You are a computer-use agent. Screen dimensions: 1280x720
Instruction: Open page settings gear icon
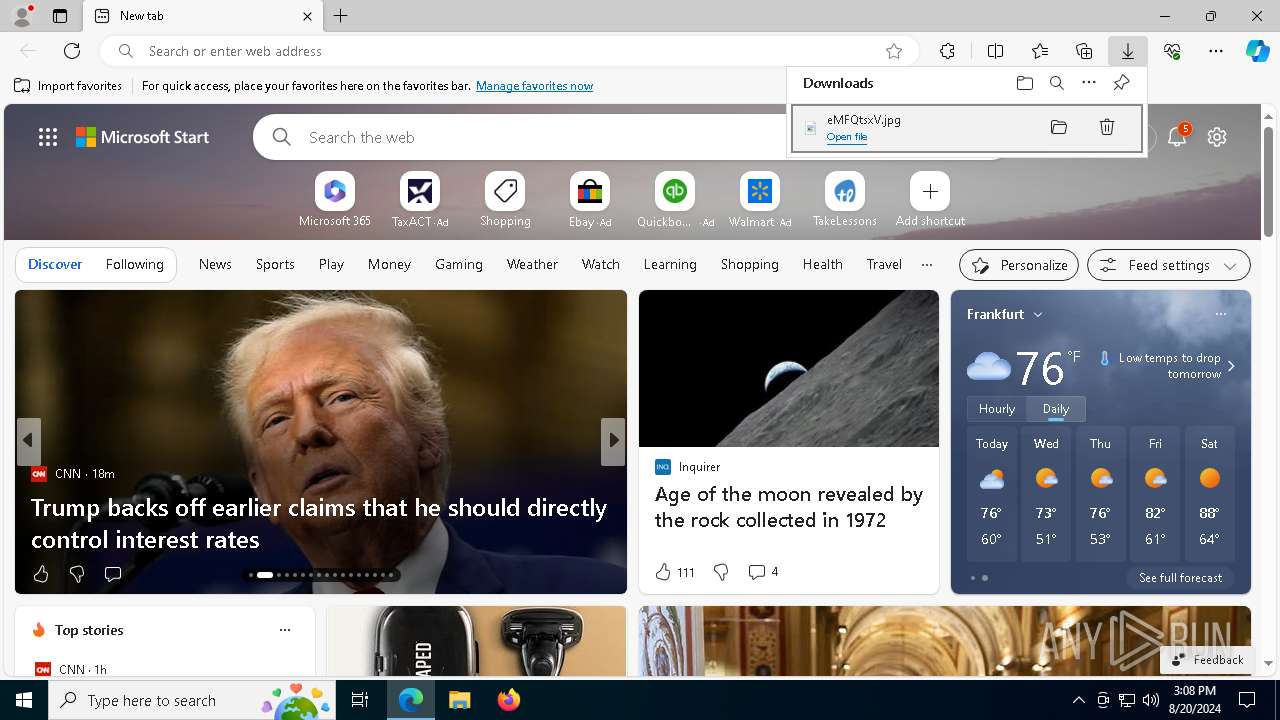tap(1217, 137)
